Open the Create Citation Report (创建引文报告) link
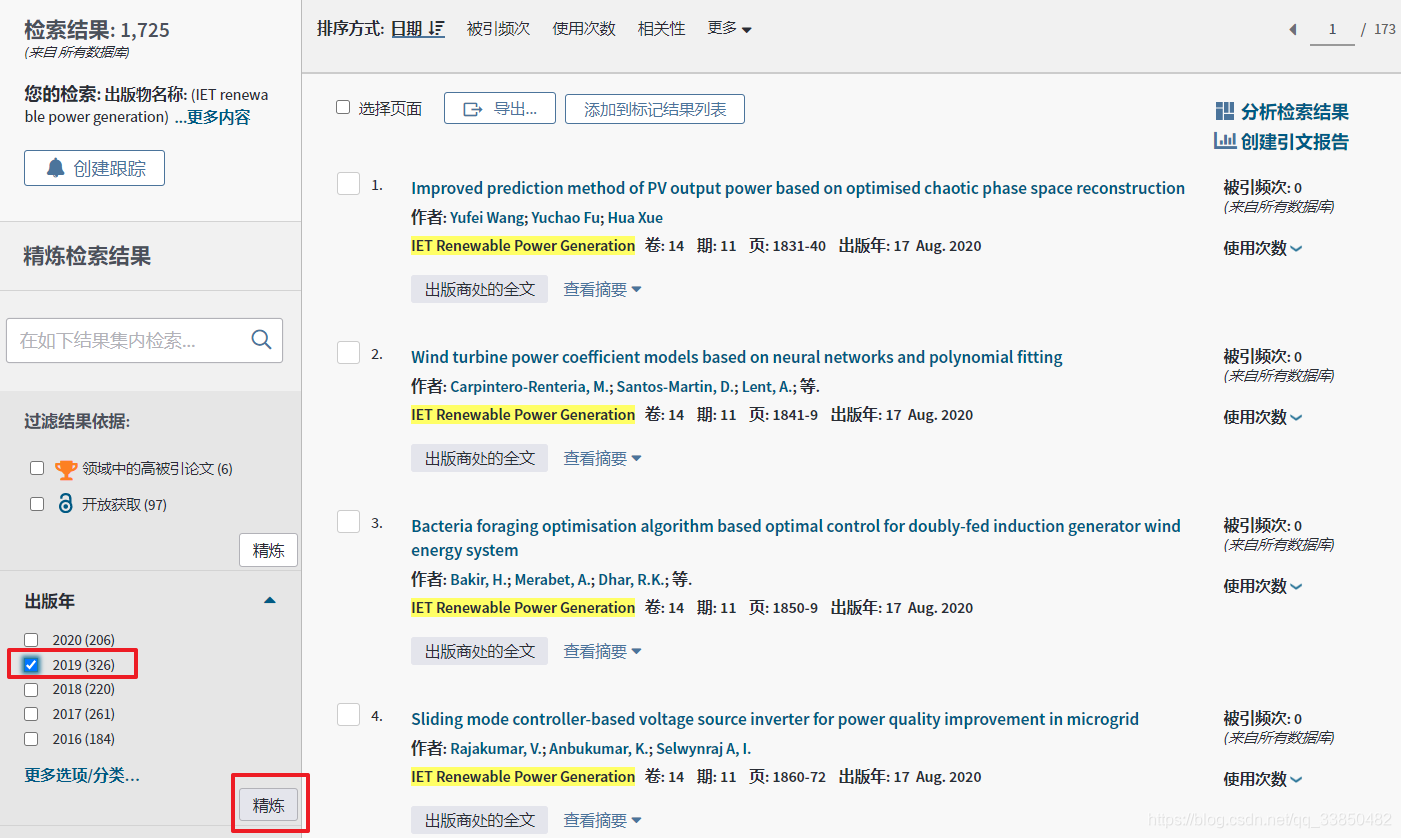Viewport: 1401px width, 838px height. pyautogui.click(x=1295, y=142)
